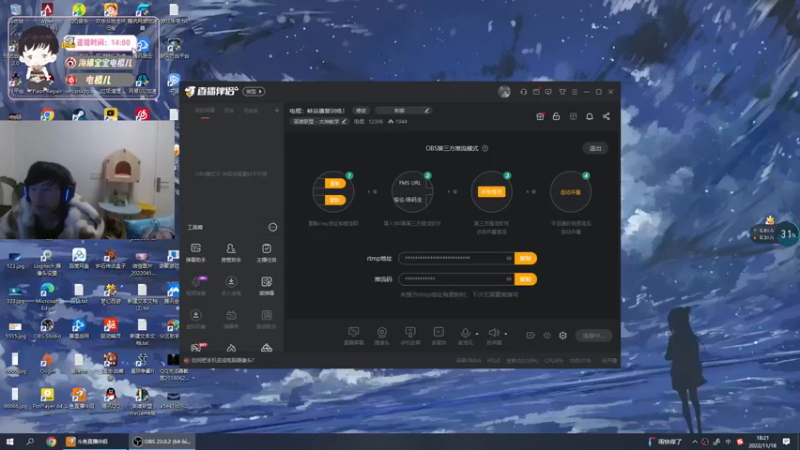The image size is (800, 450).
Task: Expand speaker options arrow
Action: [506, 334]
